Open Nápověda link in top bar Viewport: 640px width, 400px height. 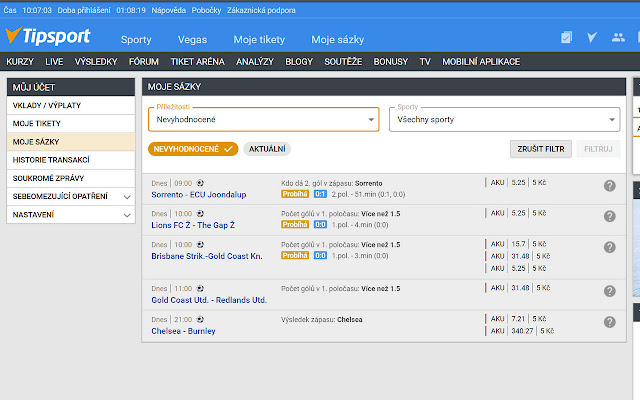pos(169,10)
